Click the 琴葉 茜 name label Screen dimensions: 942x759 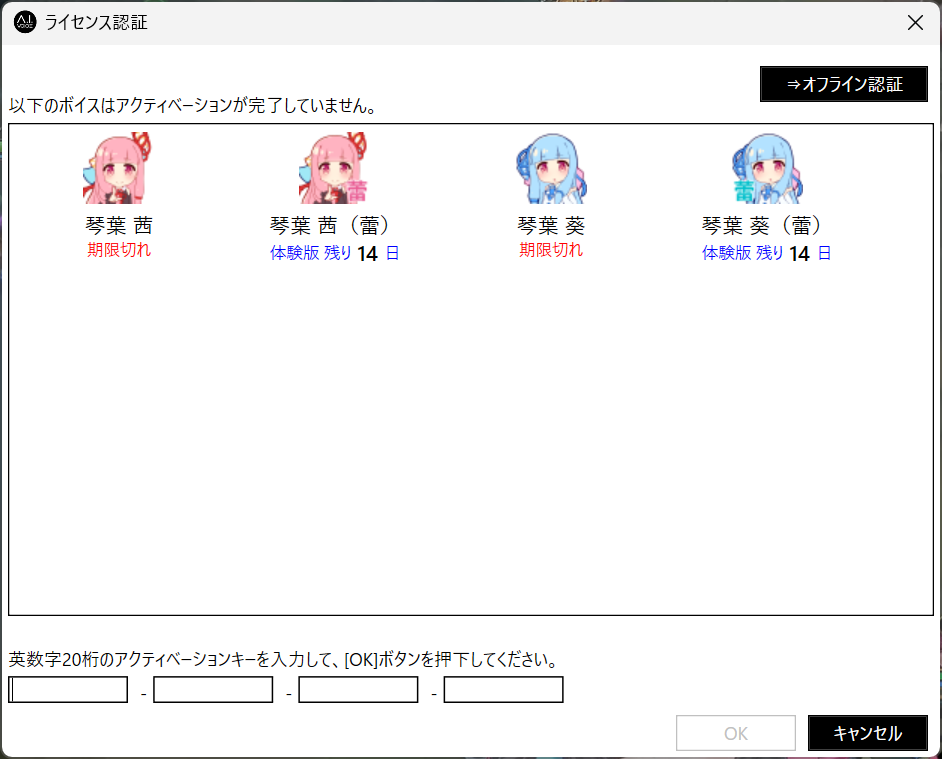[119, 225]
